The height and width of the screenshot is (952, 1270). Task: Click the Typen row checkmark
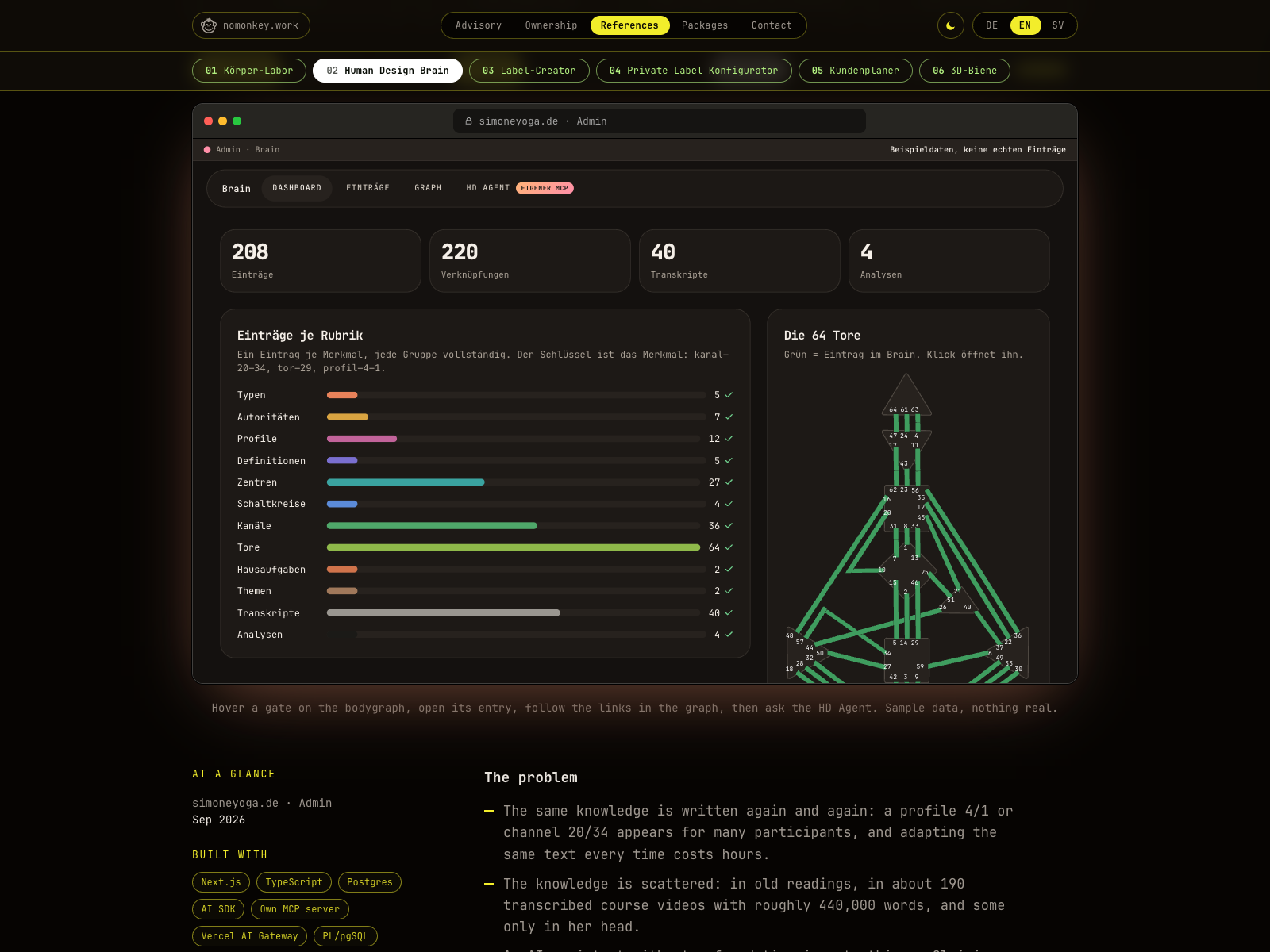click(x=729, y=395)
